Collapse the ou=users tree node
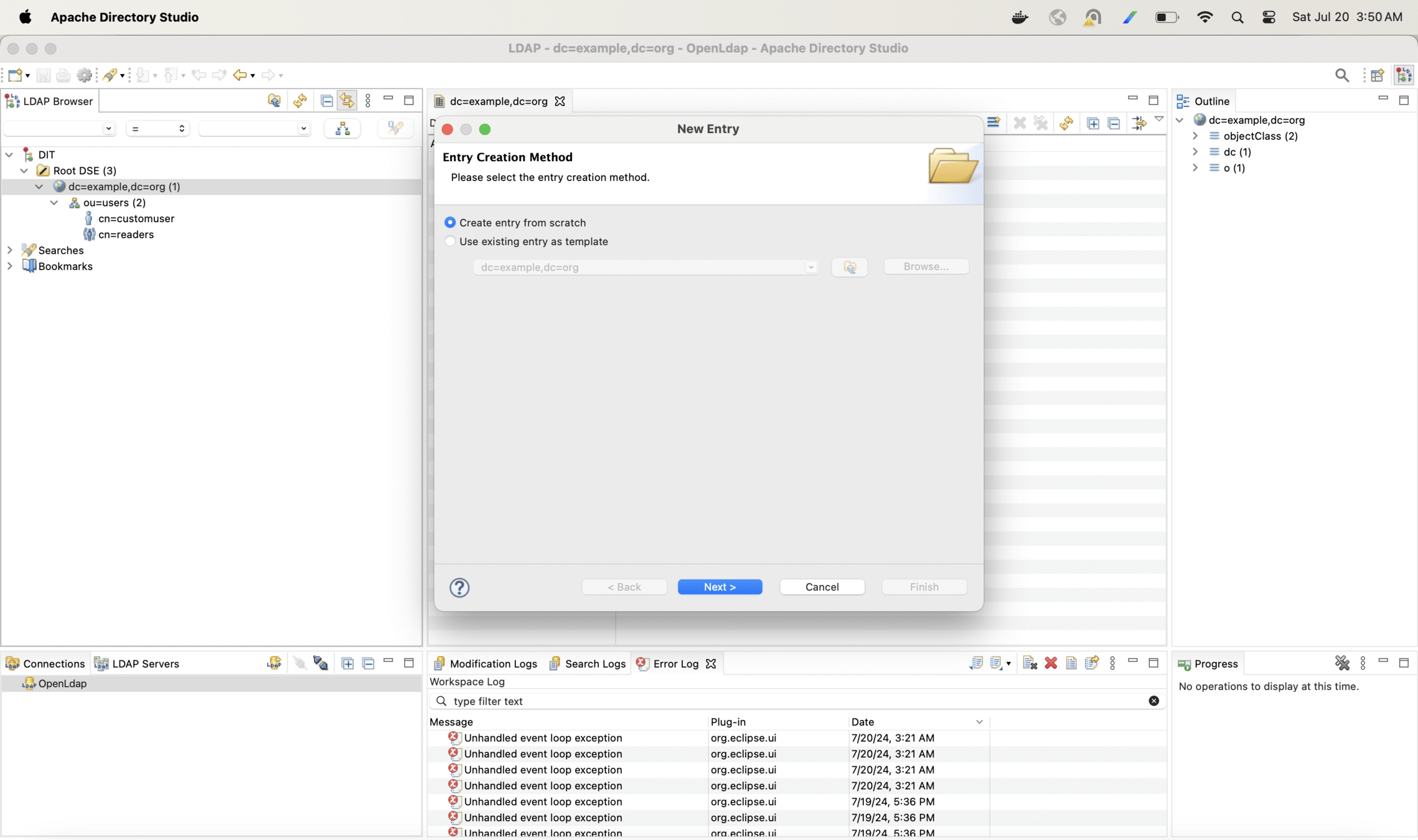1418x840 pixels. [x=54, y=203]
